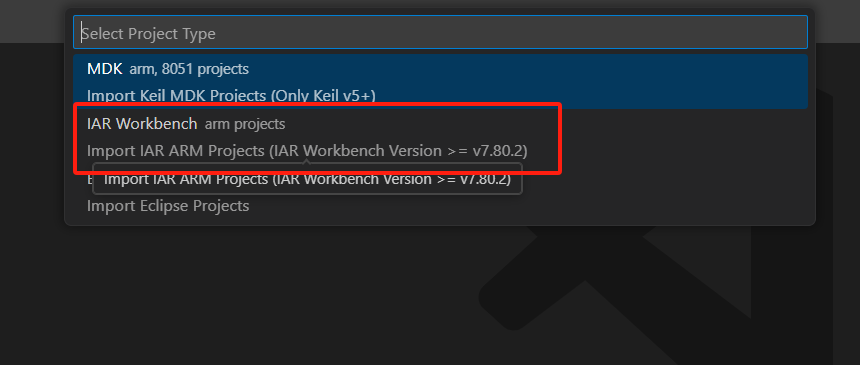Choose IAR Workbench from the list
This screenshot has width=860, height=365.
point(440,137)
